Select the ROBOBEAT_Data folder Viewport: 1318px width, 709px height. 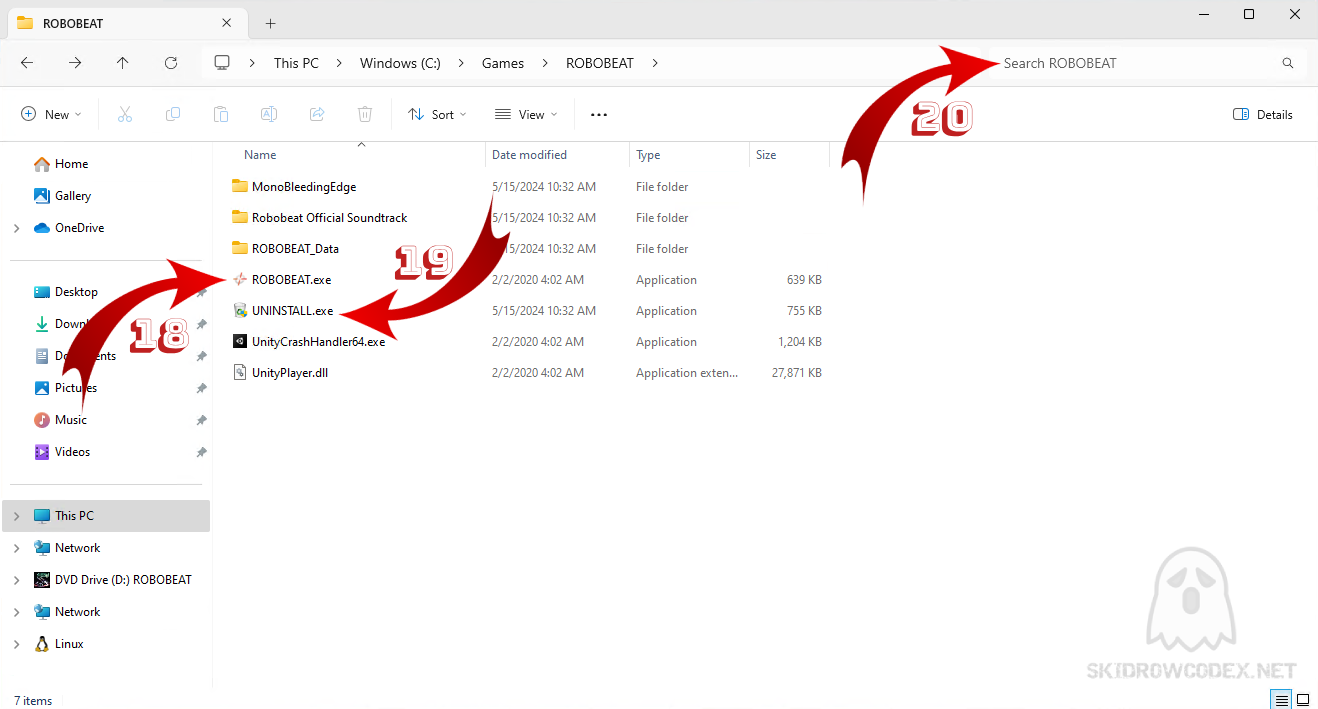point(295,249)
